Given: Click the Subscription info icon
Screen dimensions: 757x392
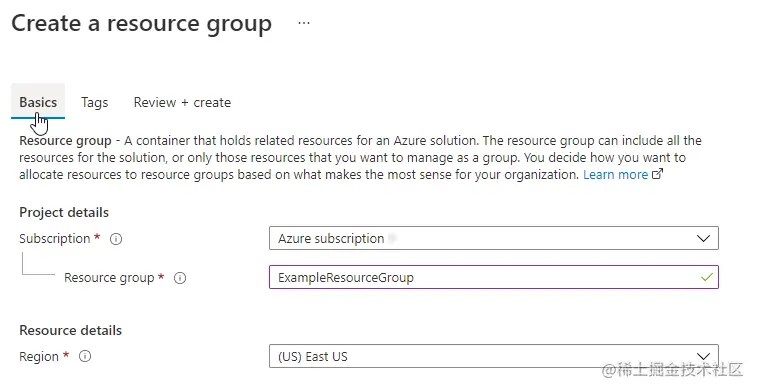Looking at the screenshot, I should pos(116,239).
